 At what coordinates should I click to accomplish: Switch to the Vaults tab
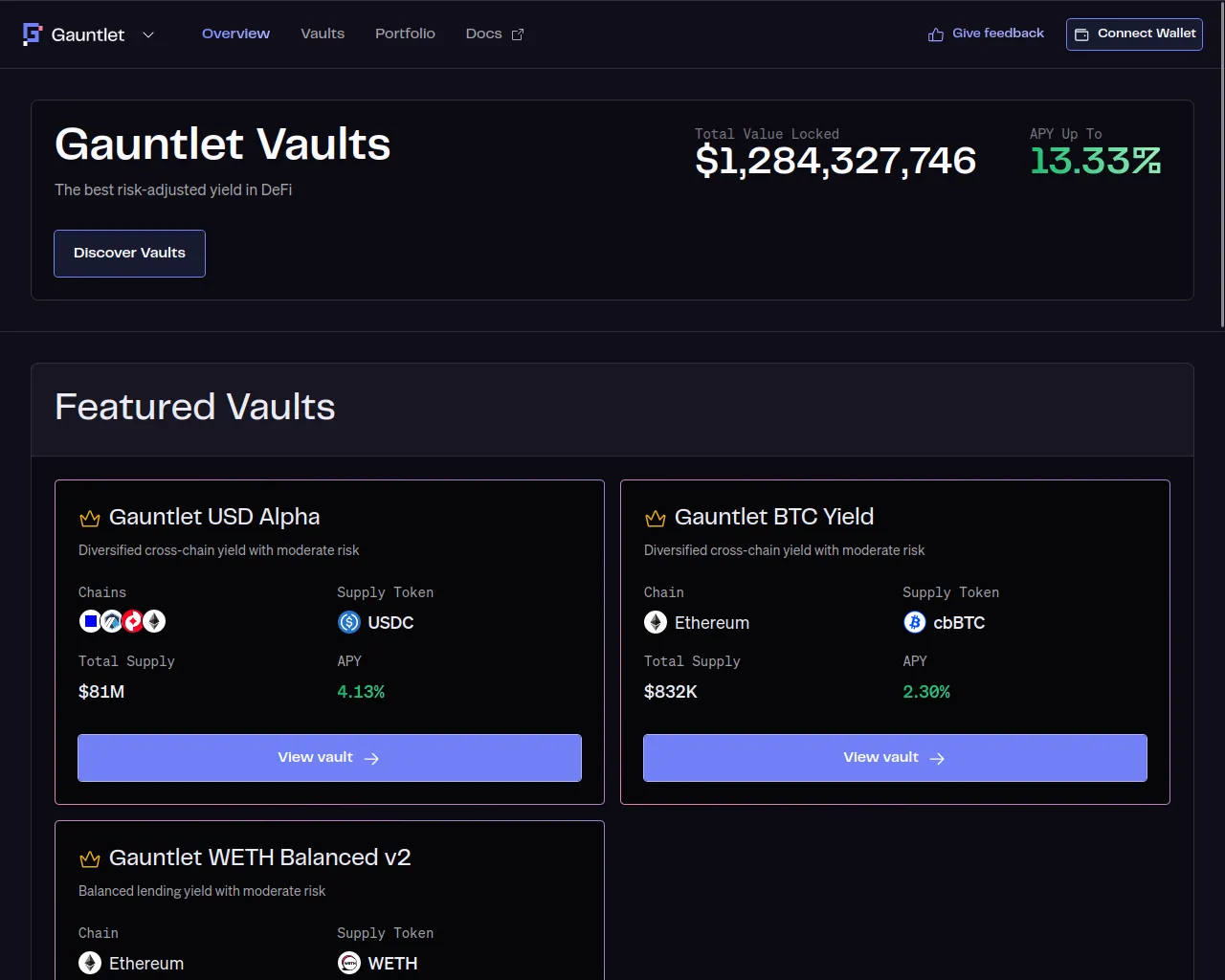pos(323,33)
